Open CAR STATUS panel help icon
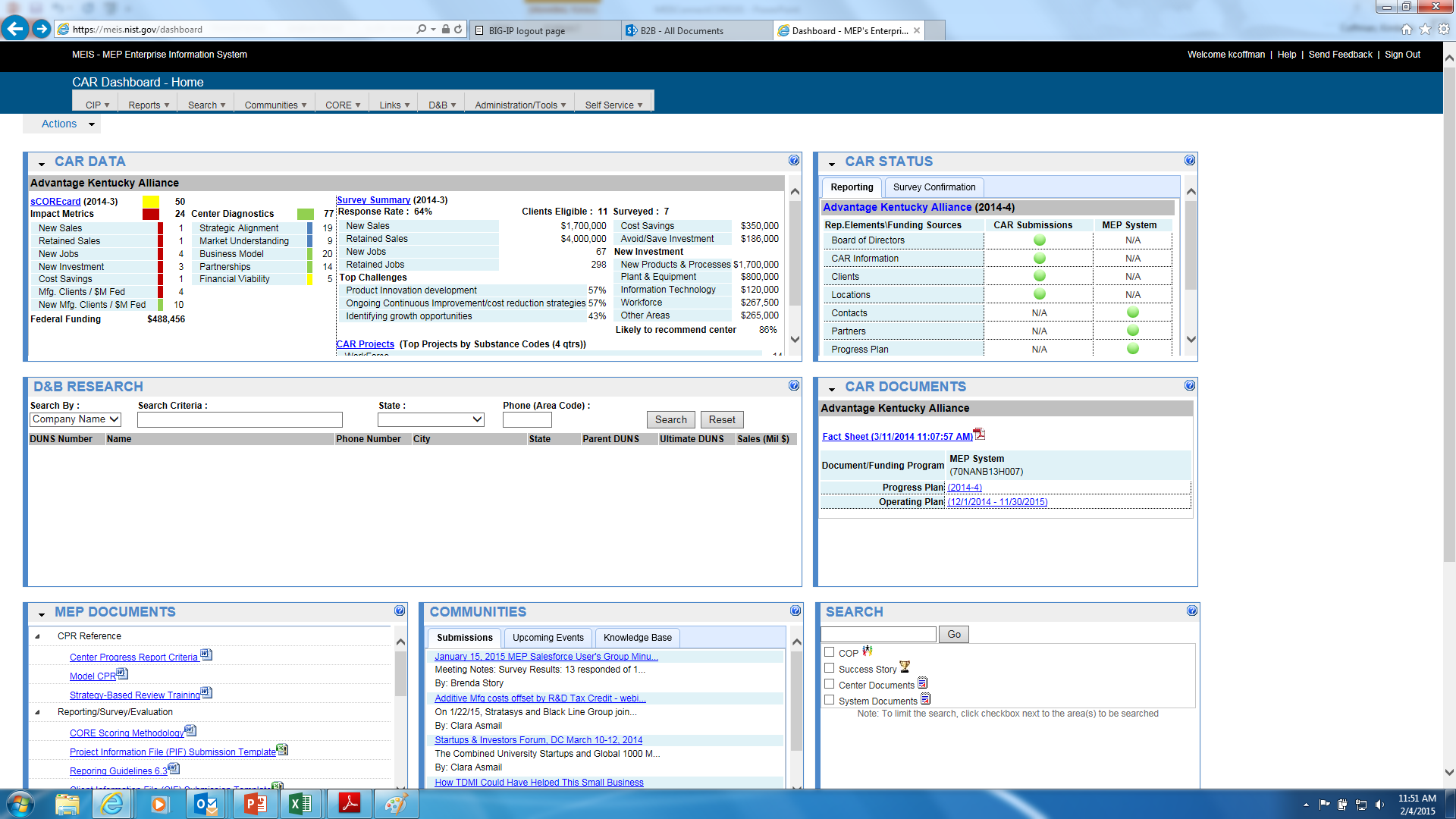The width and height of the screenshot is (1456, 819). pos(1189,160)
